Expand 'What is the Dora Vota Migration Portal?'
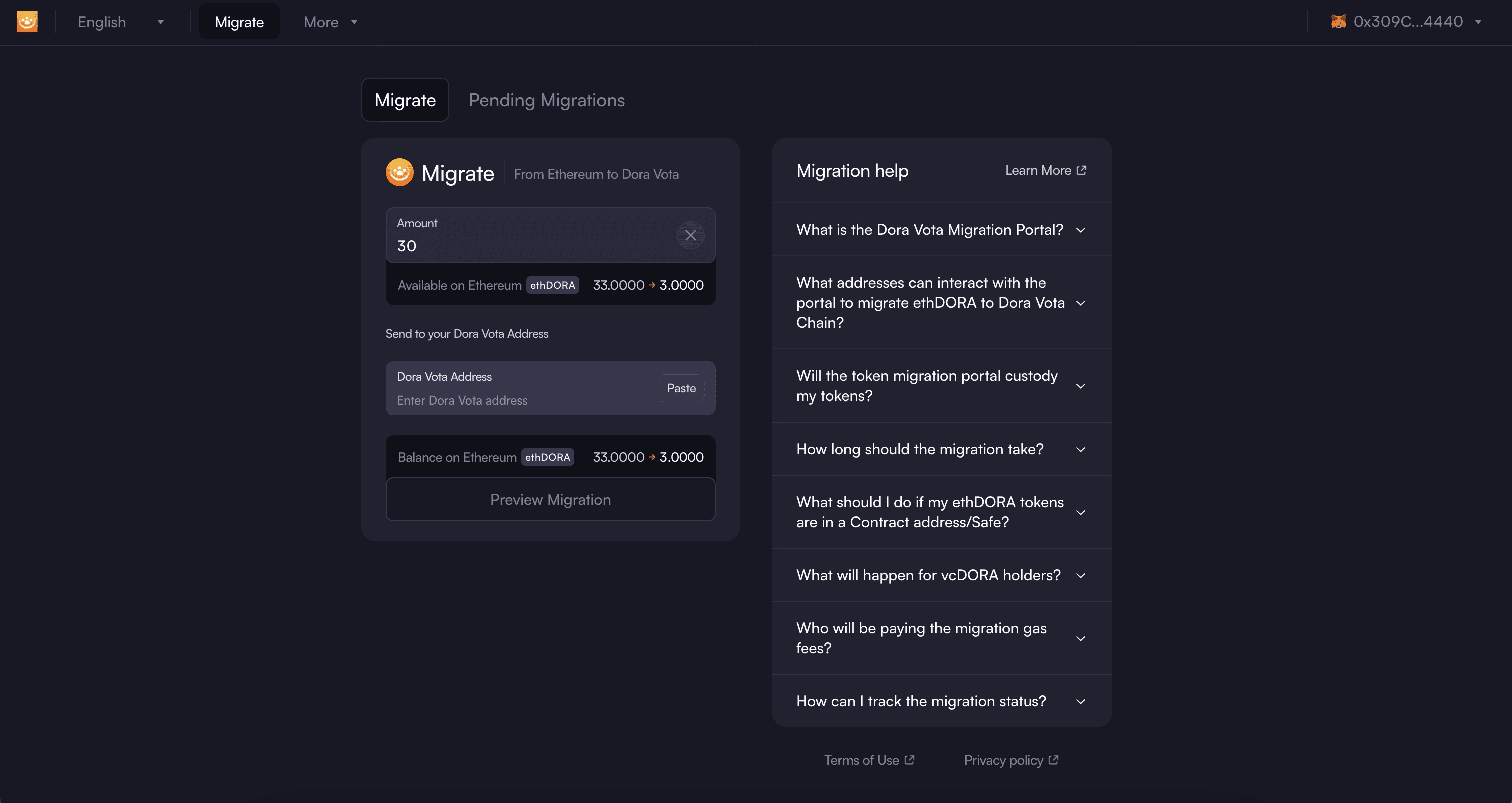This screenshot has width=1512, height=803. pos(941,229)
